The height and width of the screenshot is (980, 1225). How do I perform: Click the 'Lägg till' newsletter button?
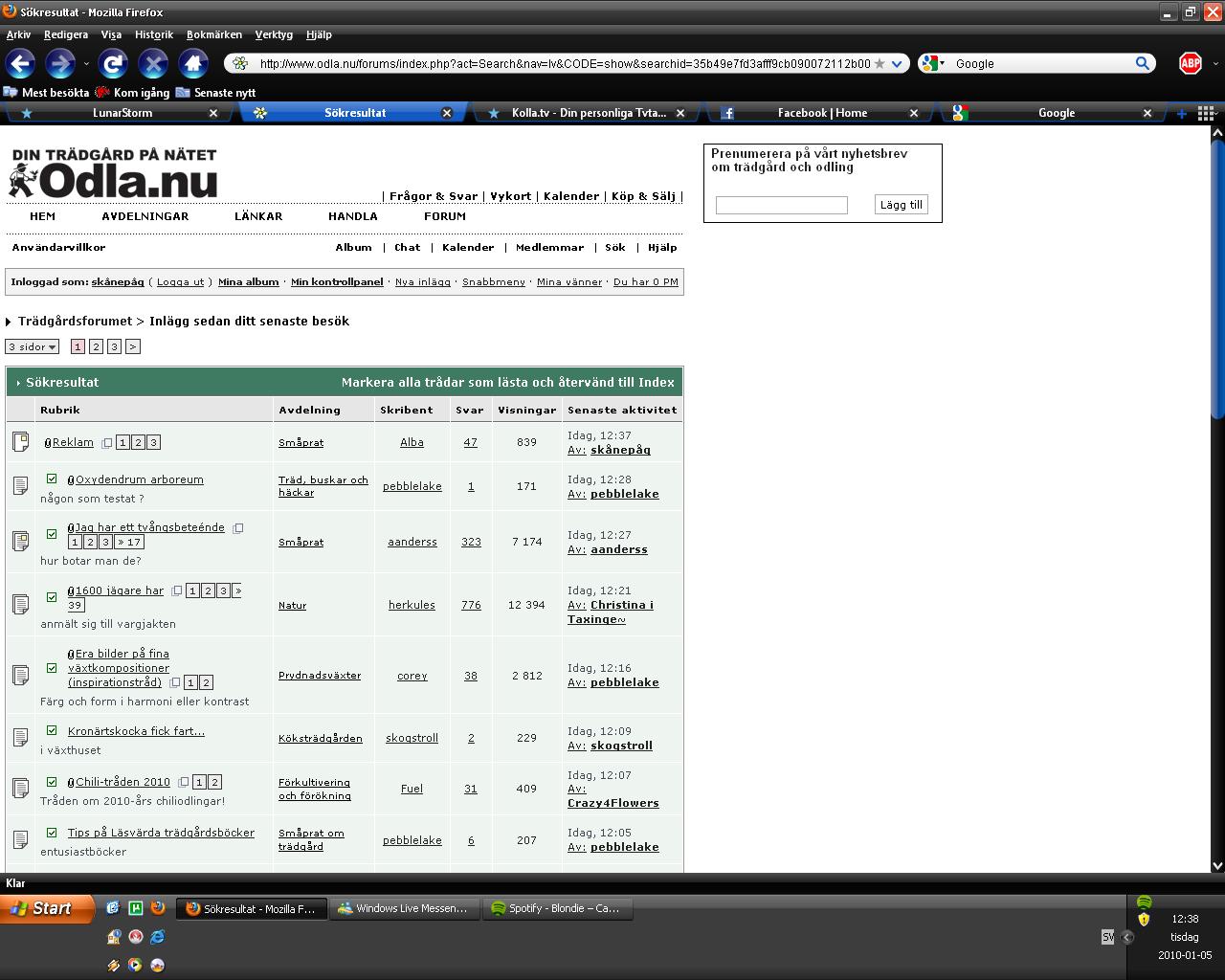901,205
